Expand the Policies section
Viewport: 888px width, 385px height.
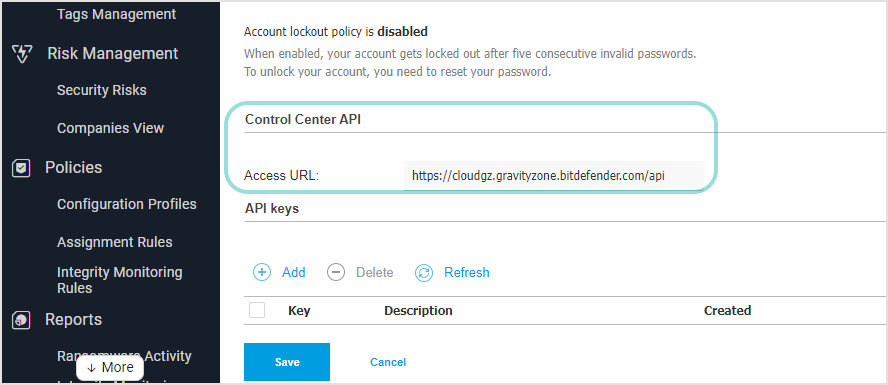click(74, 168)
